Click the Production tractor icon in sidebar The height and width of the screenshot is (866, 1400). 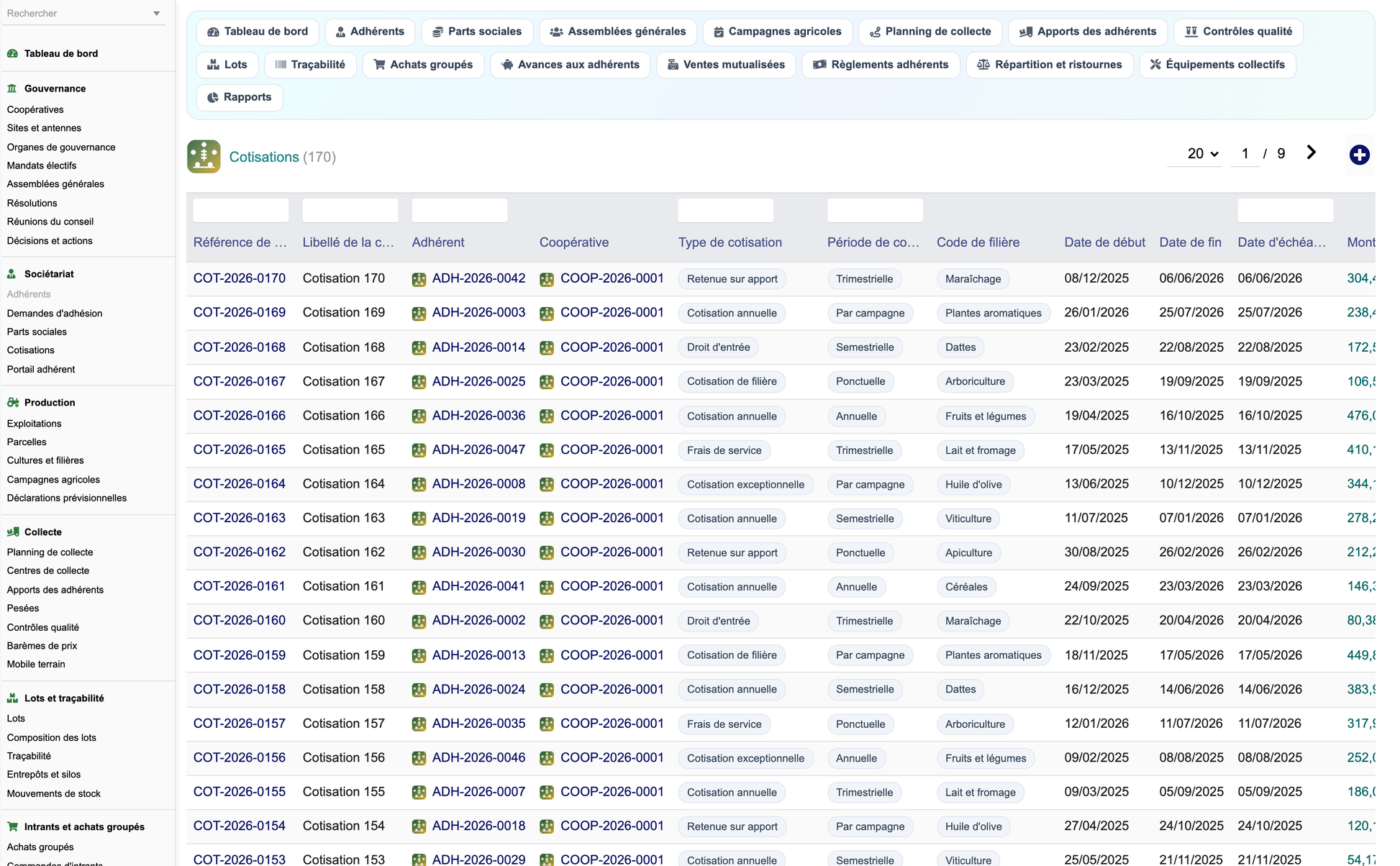pyautogui.click(x=12, y=403)
